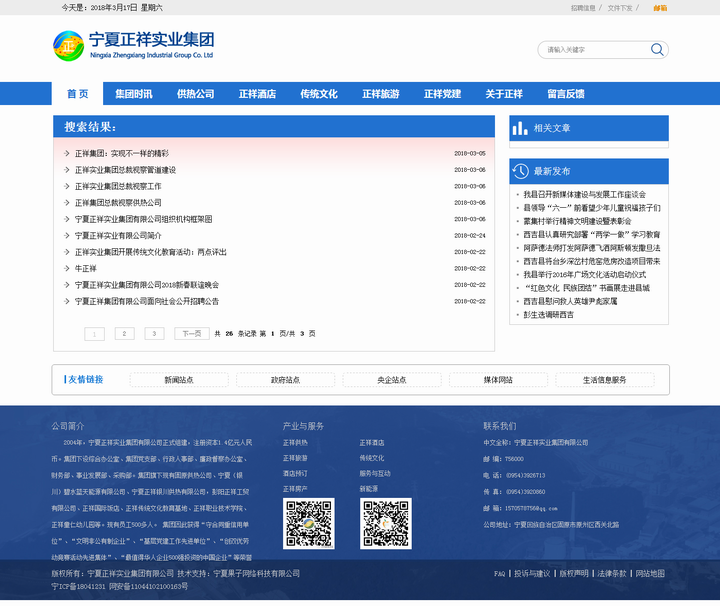This screenshot has width=720, height=606.
Task: Click the arrow beside 牛正祥
Action: (x=67, y=268)
